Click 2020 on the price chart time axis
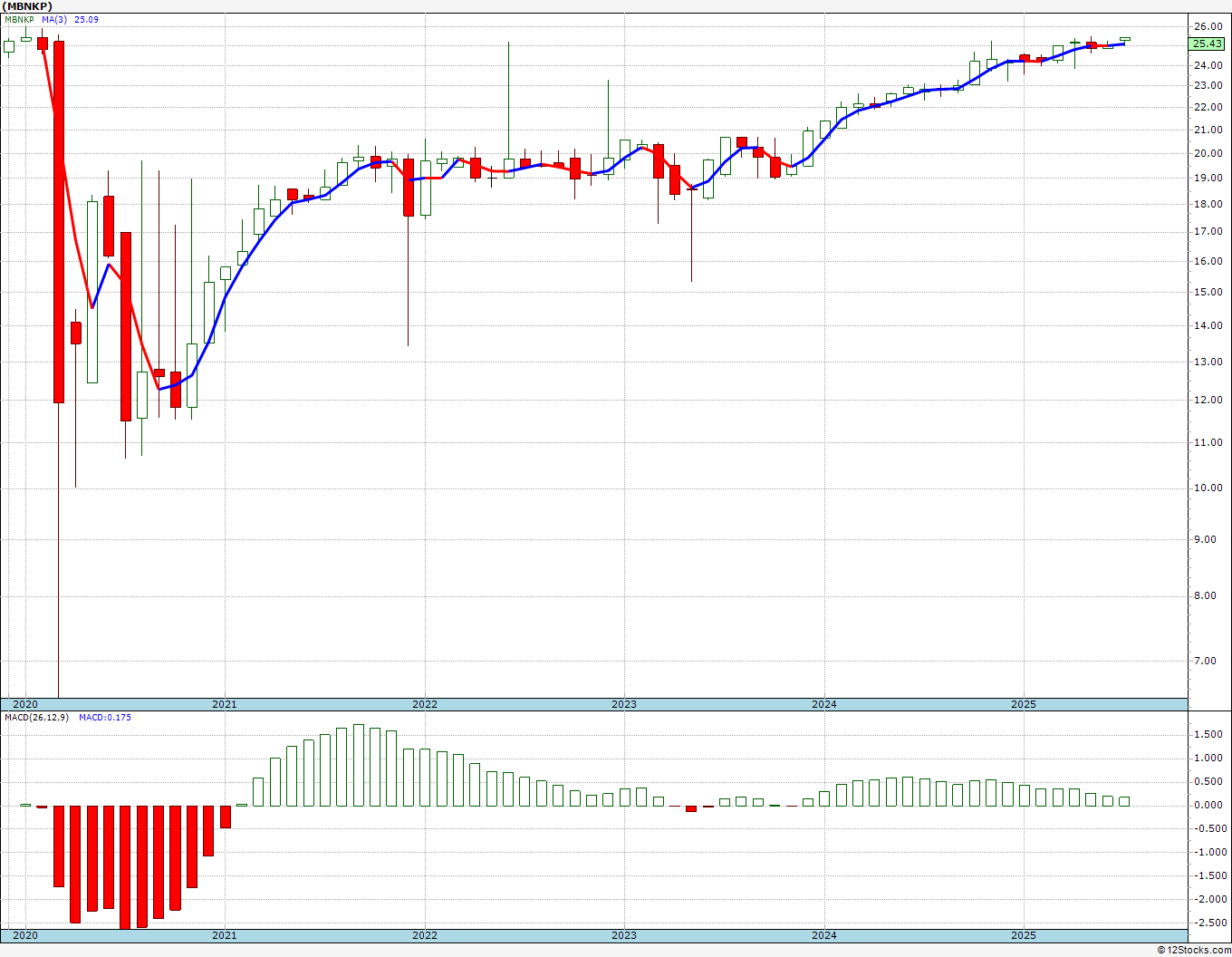1232x957 pixels. 24,704
